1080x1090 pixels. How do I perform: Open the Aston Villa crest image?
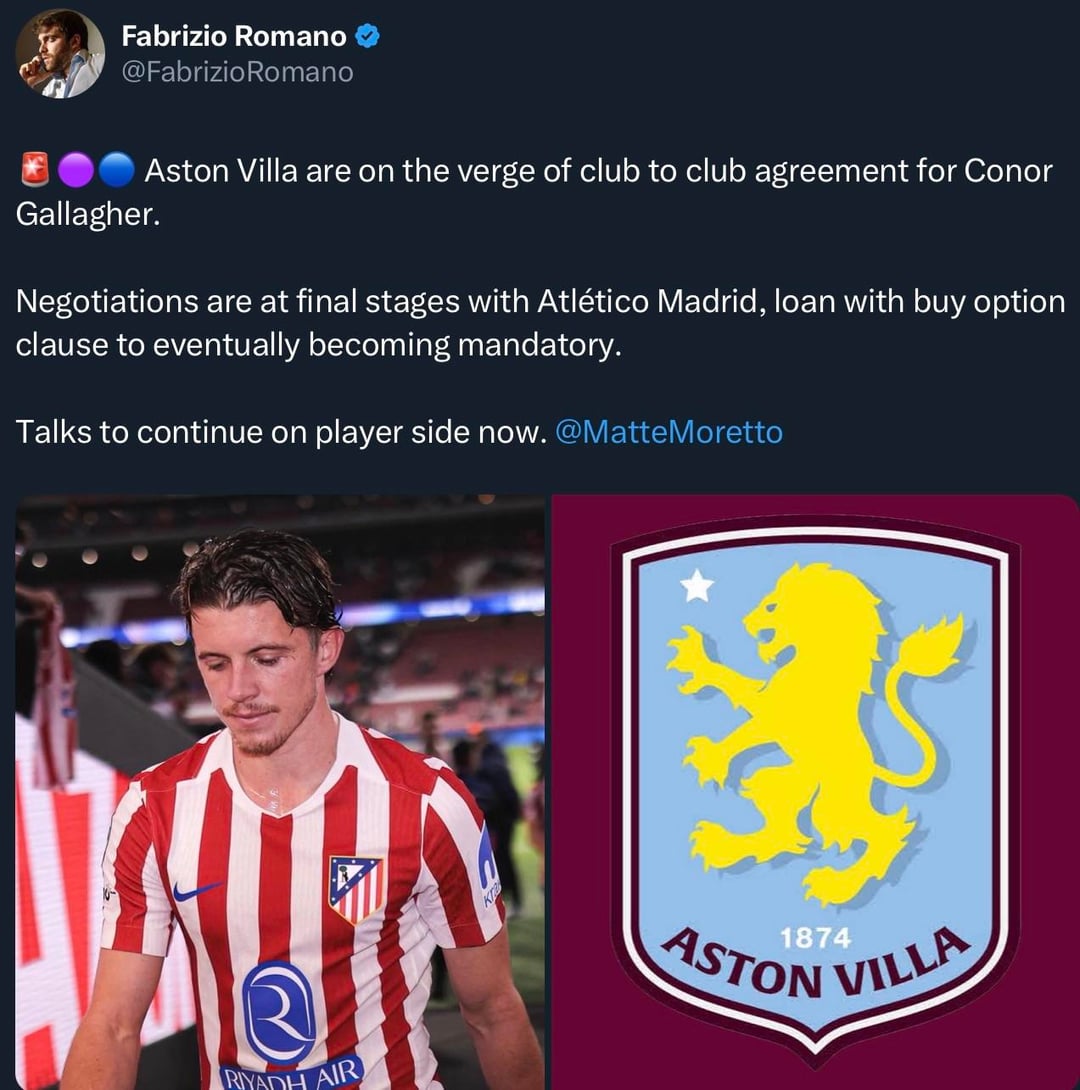point(815,792)
